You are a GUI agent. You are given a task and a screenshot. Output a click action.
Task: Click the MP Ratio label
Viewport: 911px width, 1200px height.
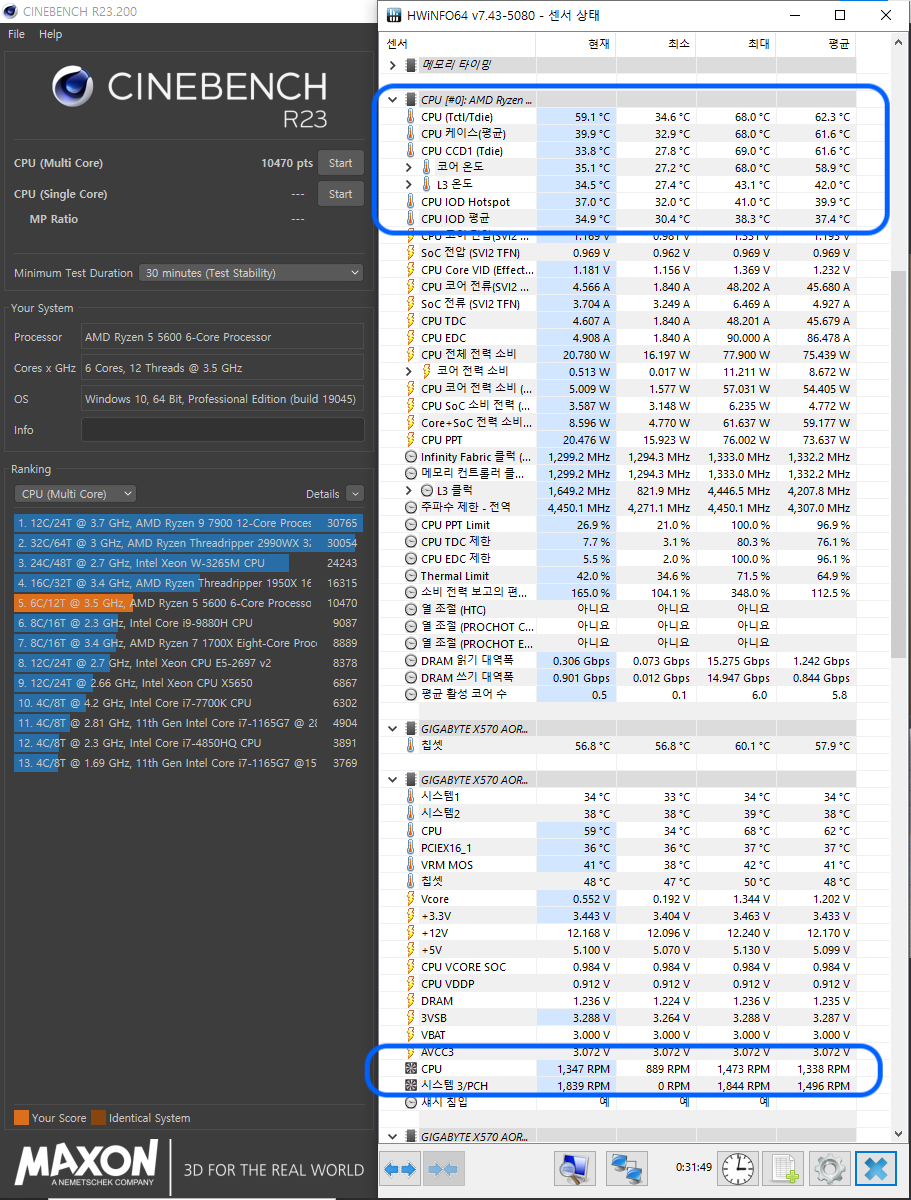[x=53, y=219]
